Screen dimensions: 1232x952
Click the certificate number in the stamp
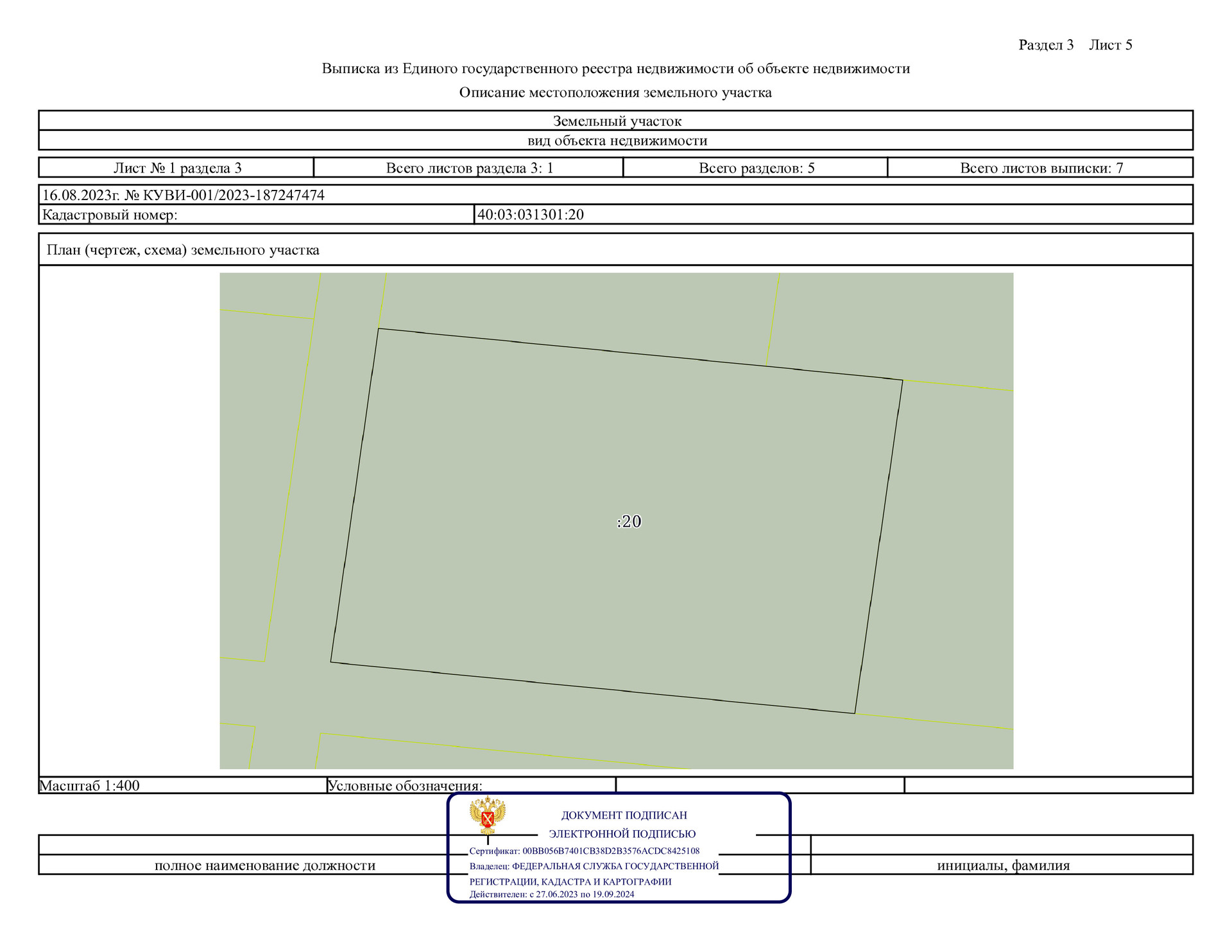coord(584,851)
